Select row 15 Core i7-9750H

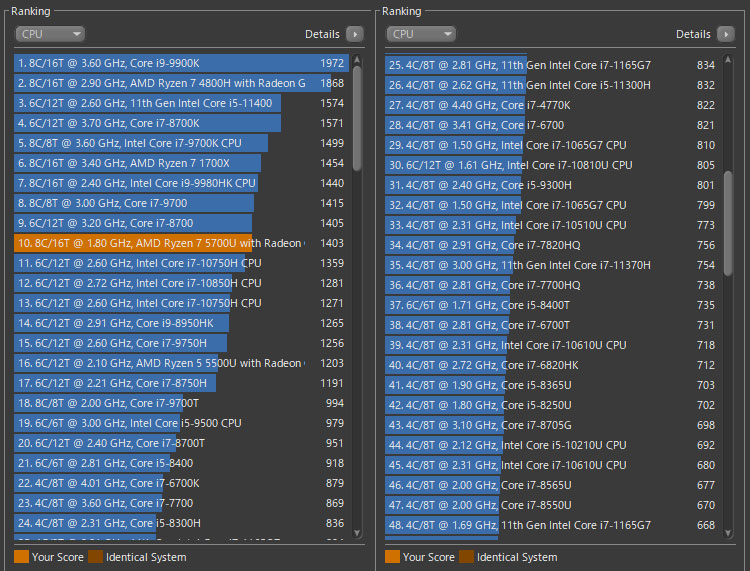tap(182, 343)
